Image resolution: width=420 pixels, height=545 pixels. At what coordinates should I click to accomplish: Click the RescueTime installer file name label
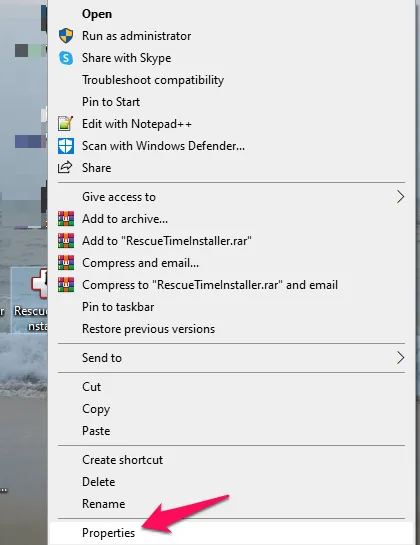31,318
